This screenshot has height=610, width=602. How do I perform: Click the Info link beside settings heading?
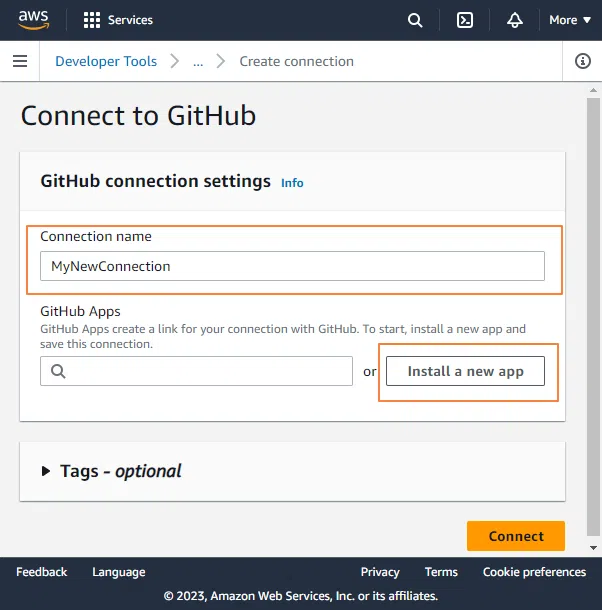(292, 183)
